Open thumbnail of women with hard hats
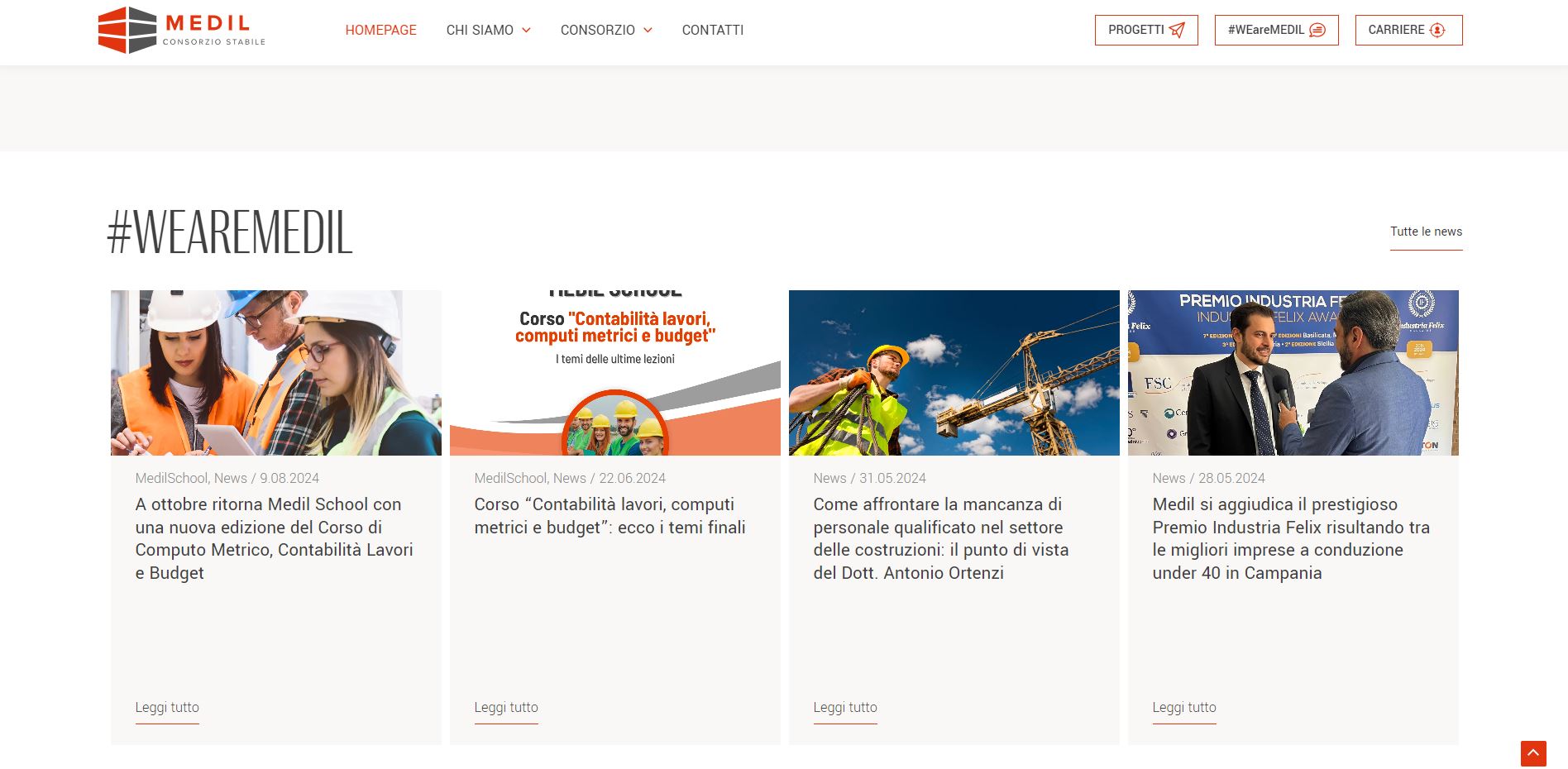This screenshot has width=1568, height=769. point(276,373)
